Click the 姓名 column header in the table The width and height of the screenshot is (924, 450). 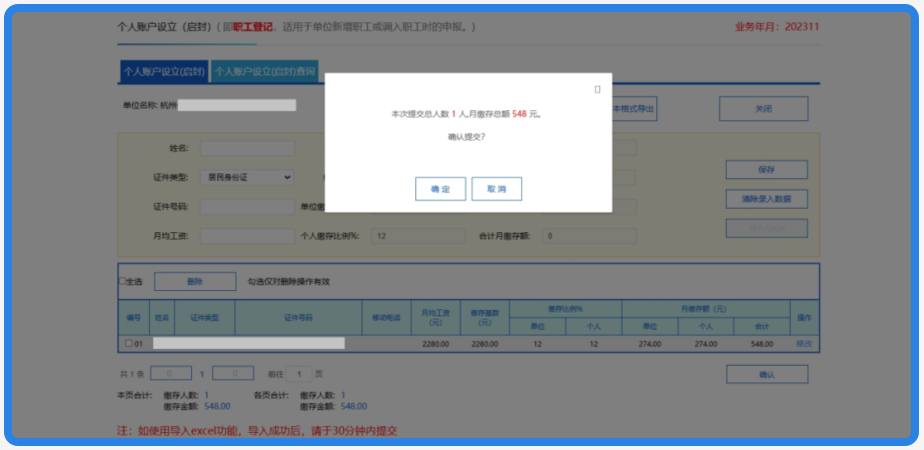click(x=162, y=317)
